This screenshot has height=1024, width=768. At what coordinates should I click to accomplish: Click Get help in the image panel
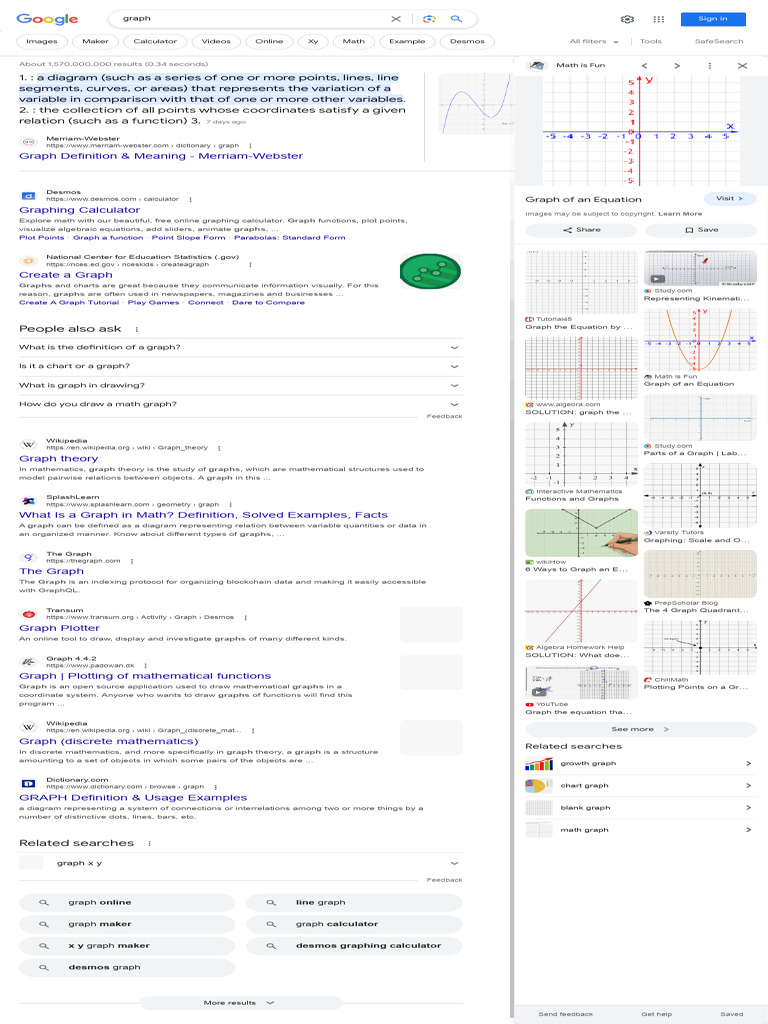point(656,1014)
